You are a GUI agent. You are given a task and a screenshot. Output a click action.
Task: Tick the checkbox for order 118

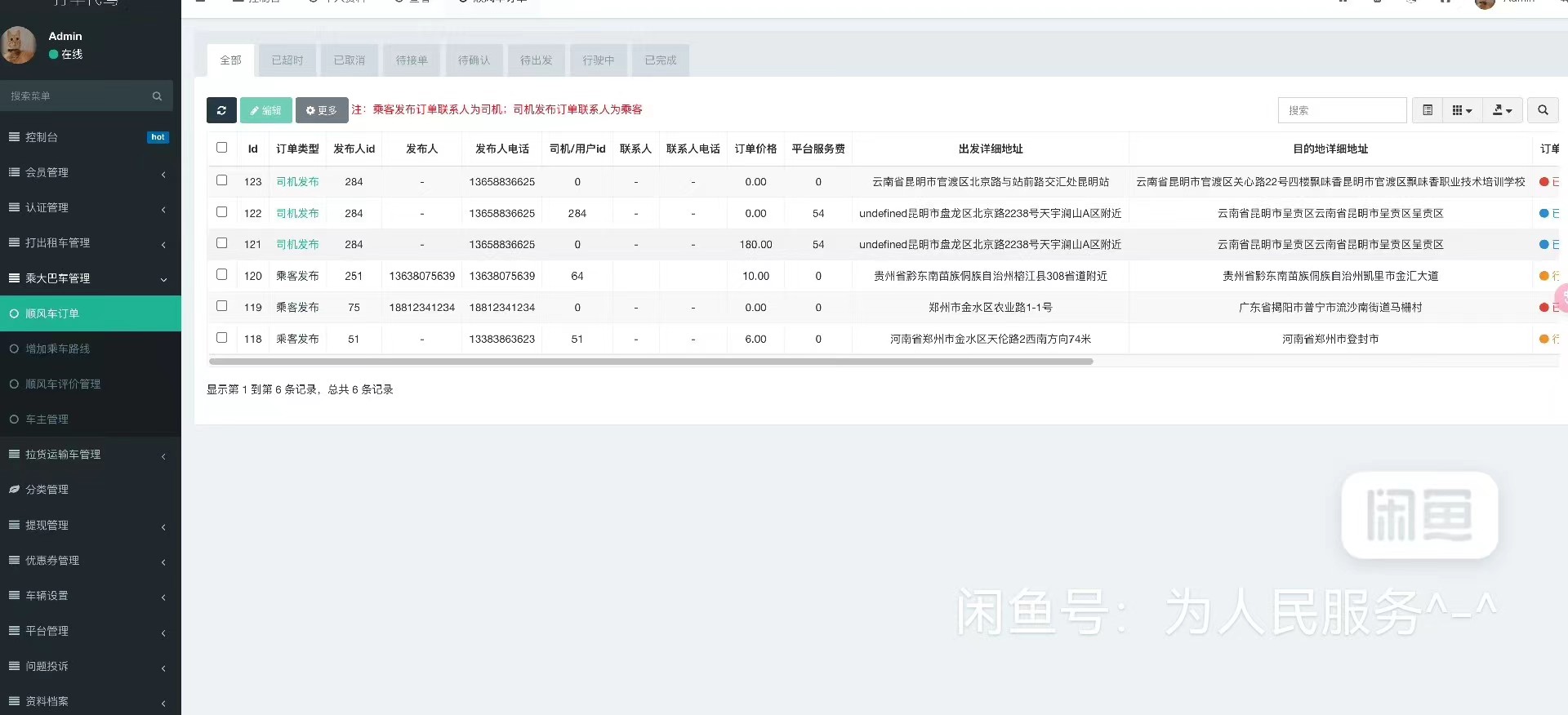click(x=221, y=337)
